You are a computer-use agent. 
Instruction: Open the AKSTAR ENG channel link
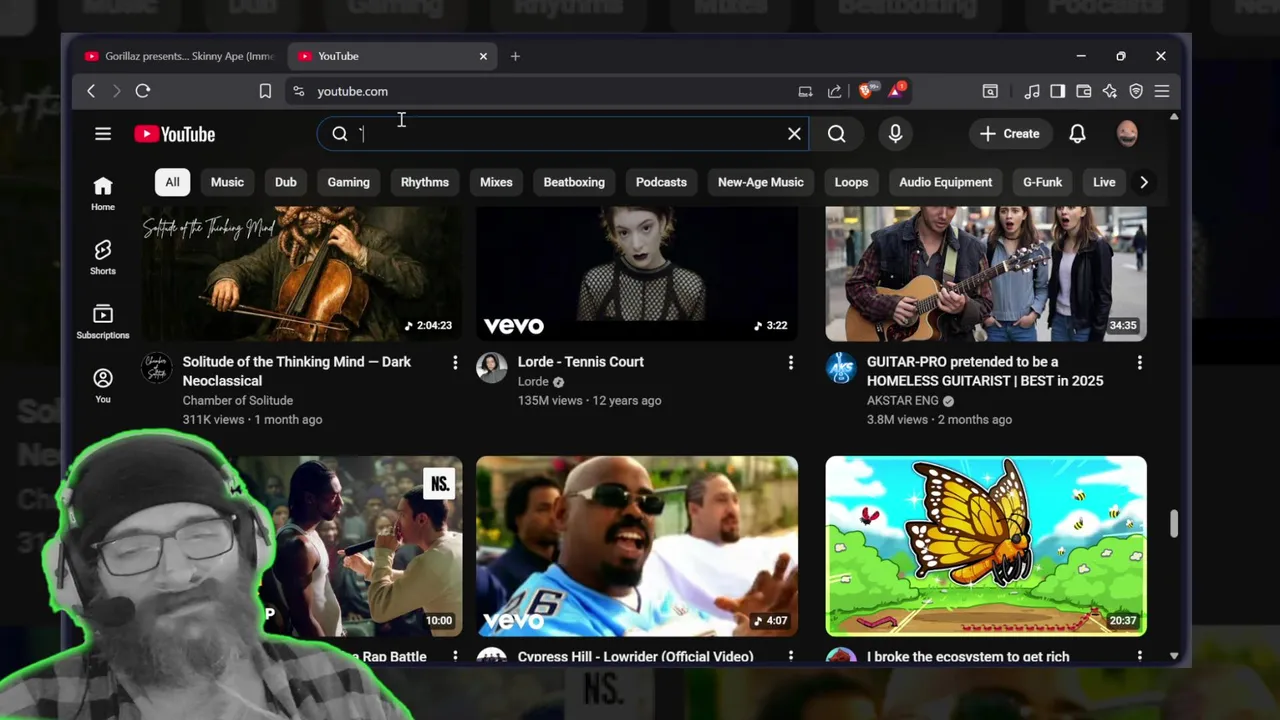tap(903, 400)
